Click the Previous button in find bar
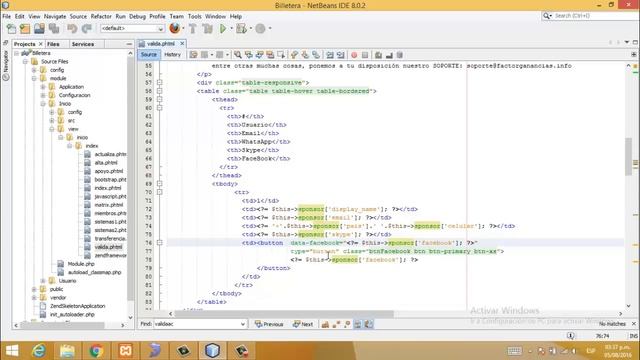Screen dimensions: 640x360 (x=269, y=324)
